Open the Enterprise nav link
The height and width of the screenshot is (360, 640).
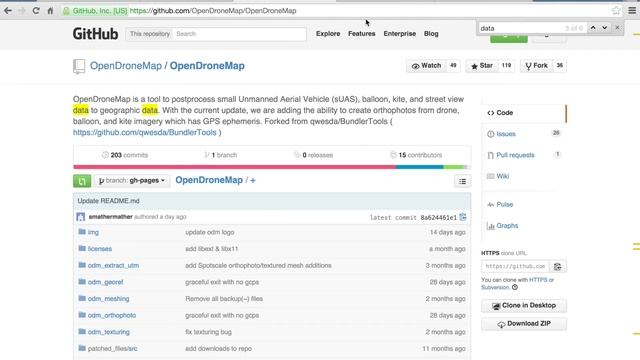click(400, 34)
